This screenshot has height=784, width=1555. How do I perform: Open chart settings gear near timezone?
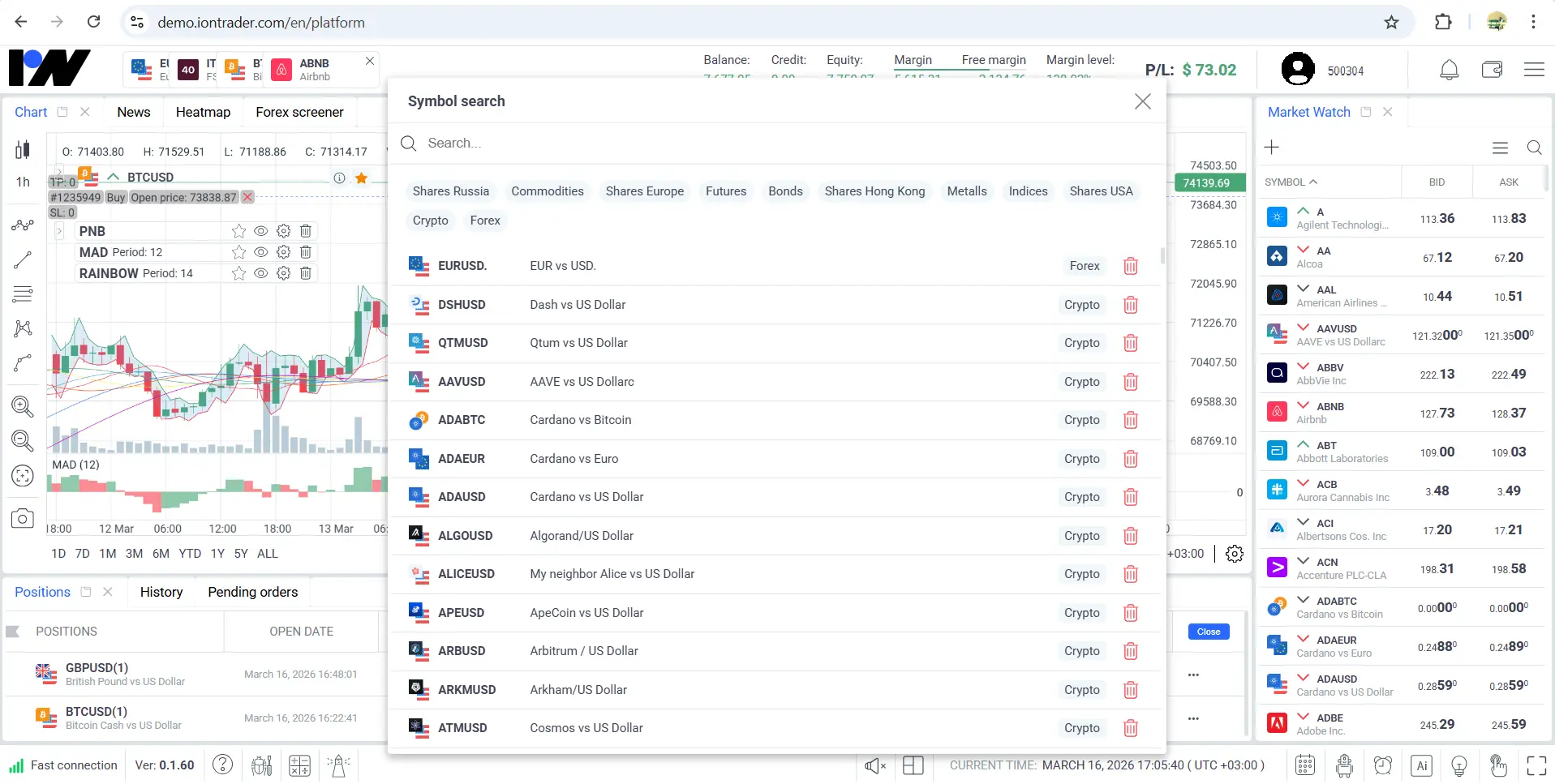1234,554
